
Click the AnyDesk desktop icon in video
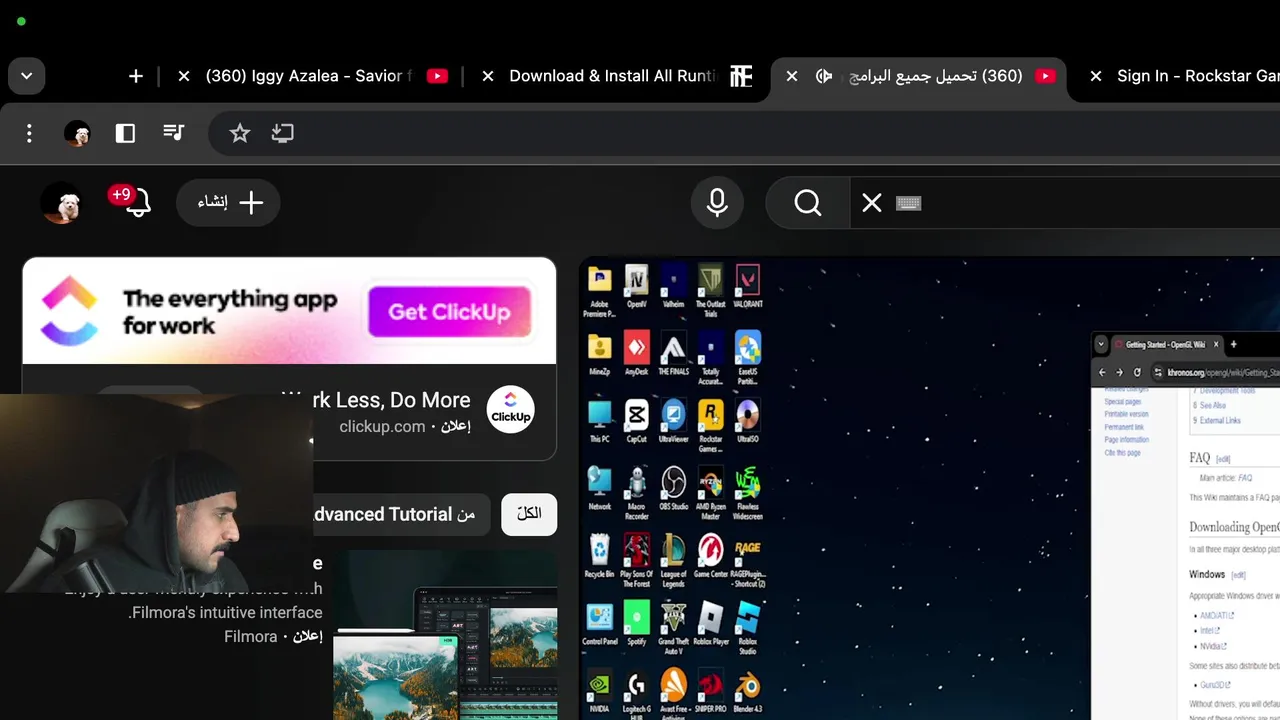click(636, 354)
